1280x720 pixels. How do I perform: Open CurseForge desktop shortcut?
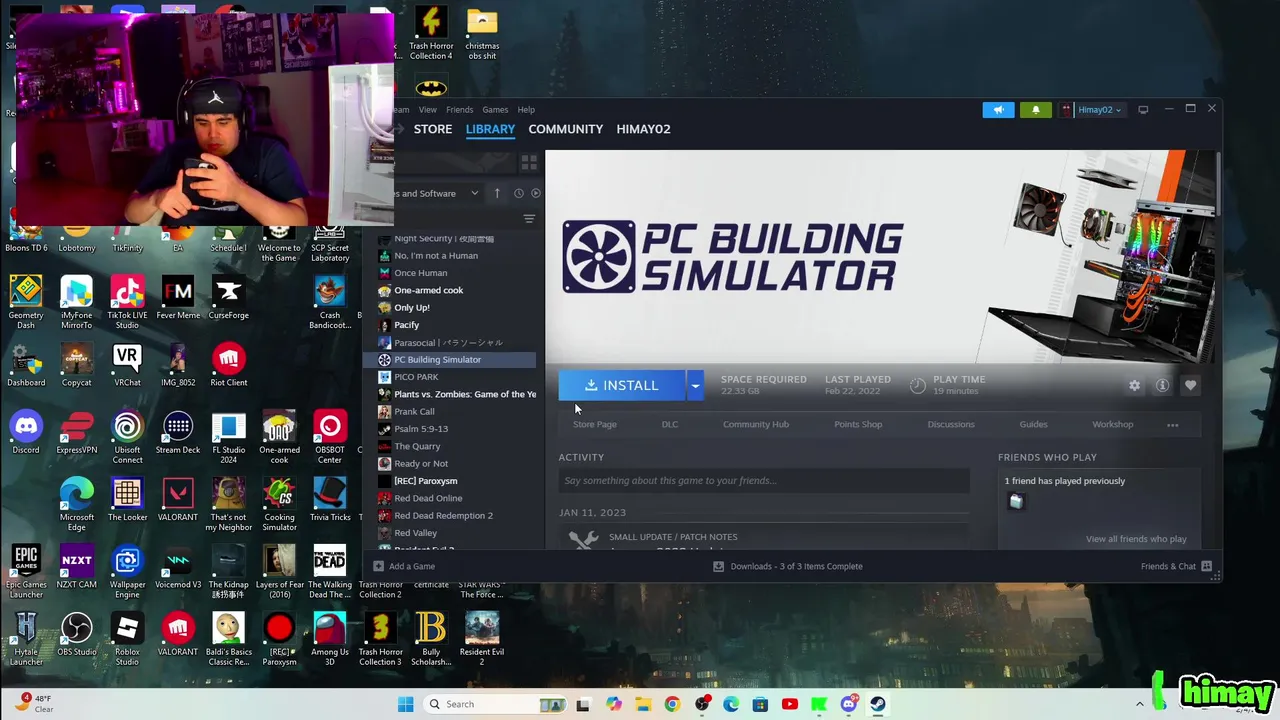click(229, 297)
